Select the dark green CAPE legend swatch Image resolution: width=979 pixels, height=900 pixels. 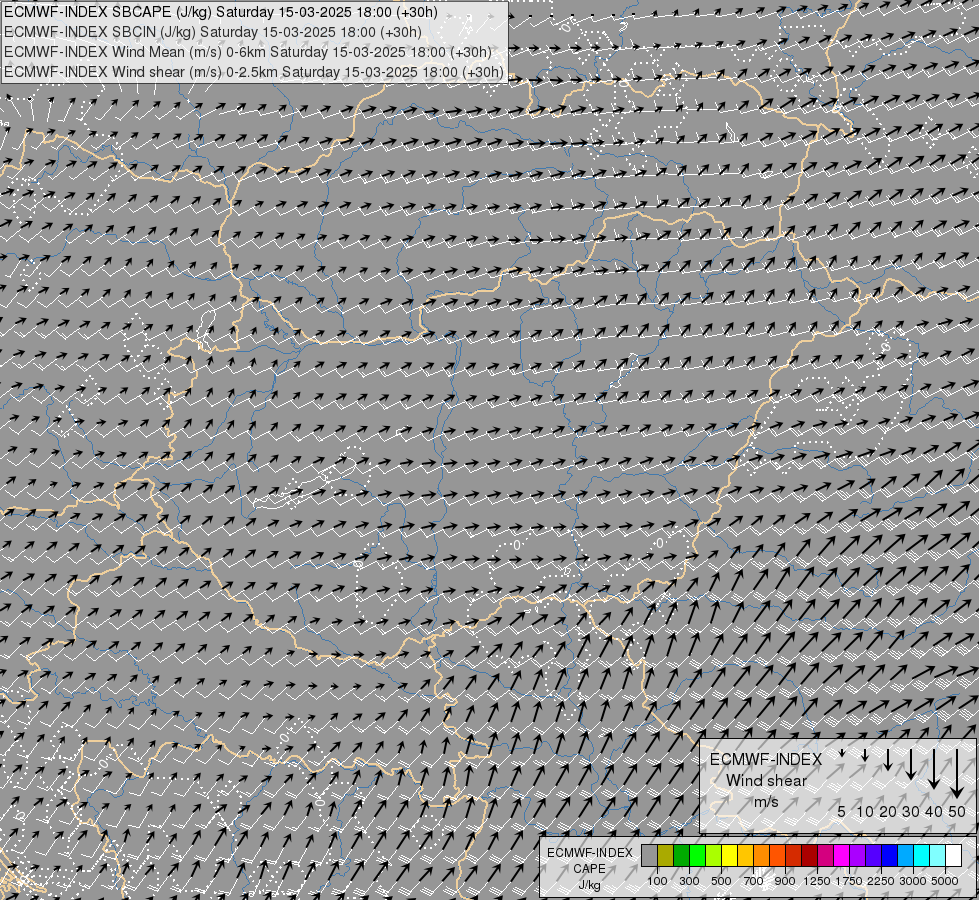coord(681,855)
